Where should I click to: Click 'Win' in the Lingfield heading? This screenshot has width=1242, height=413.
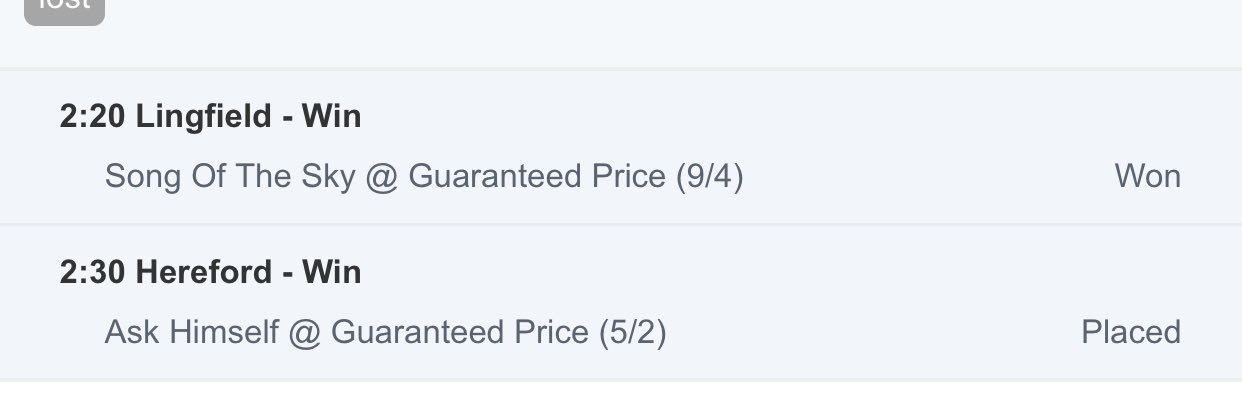[331, 117]
